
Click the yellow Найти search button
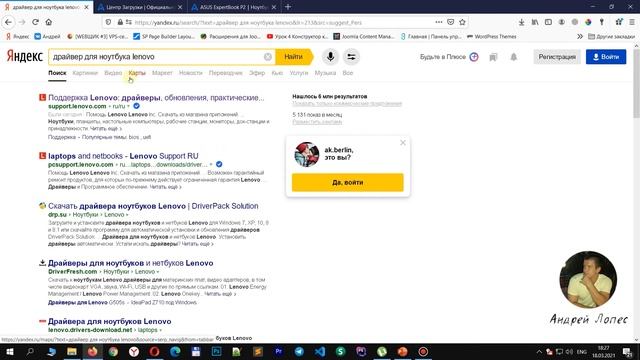(293, 57)
